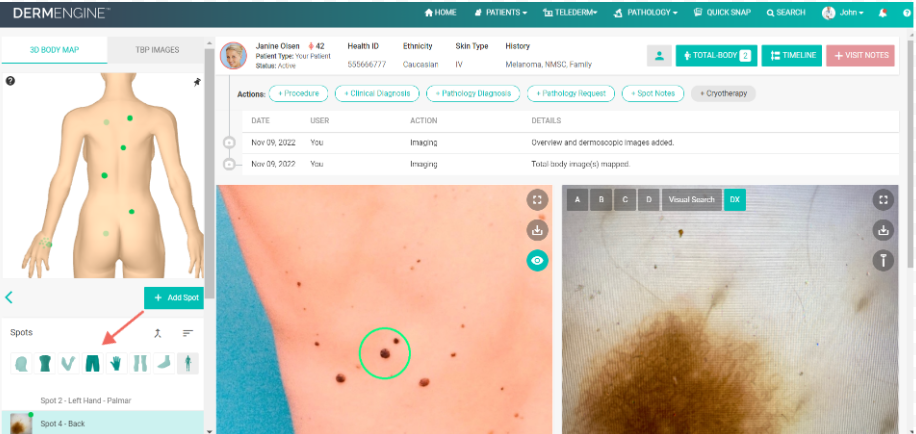Open the notifications bell
This screenshot has width=916, height=434.
[x=883, y=13]
